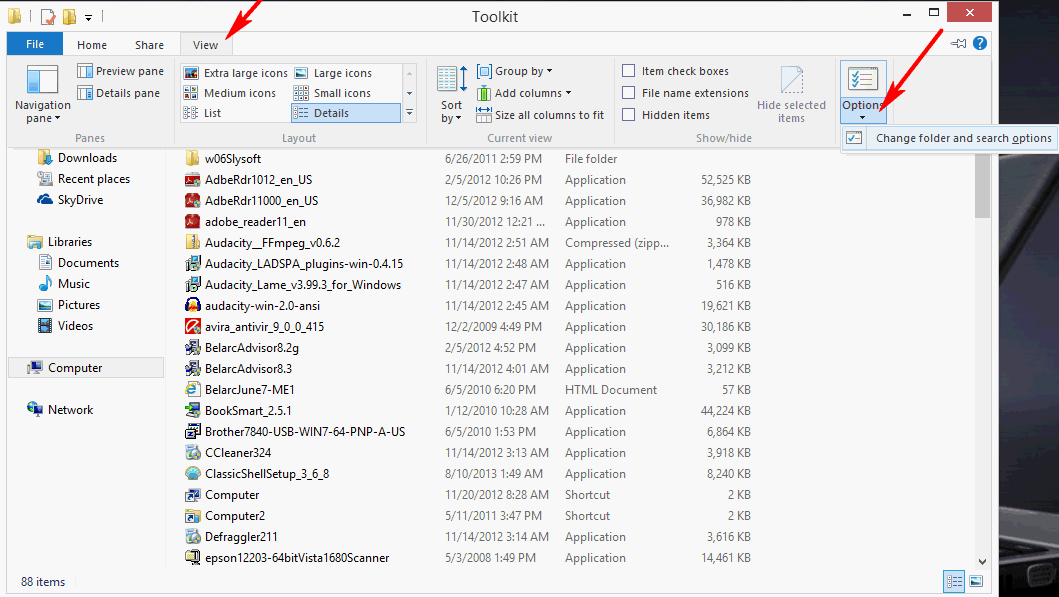This screenshot has height=597, width=1059.
Task: Open the Documents library
Action: pos(88,262)
